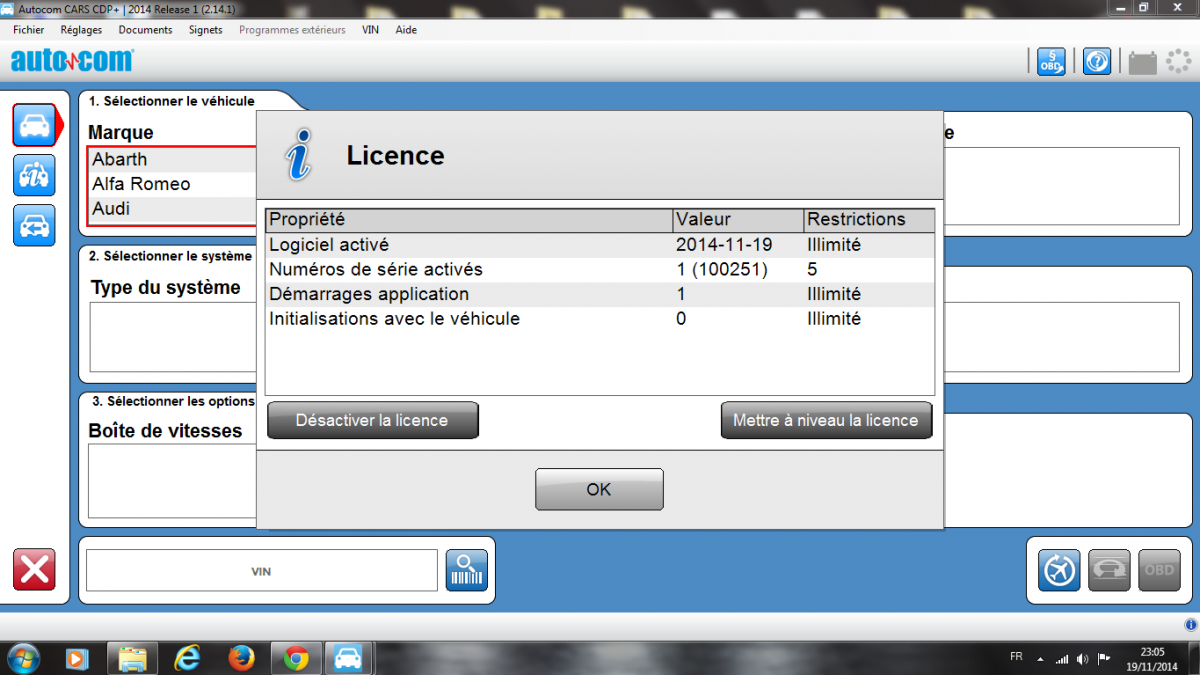Open the Signets menu
This screenshot has height=675, width=1200.
point(206,30)
